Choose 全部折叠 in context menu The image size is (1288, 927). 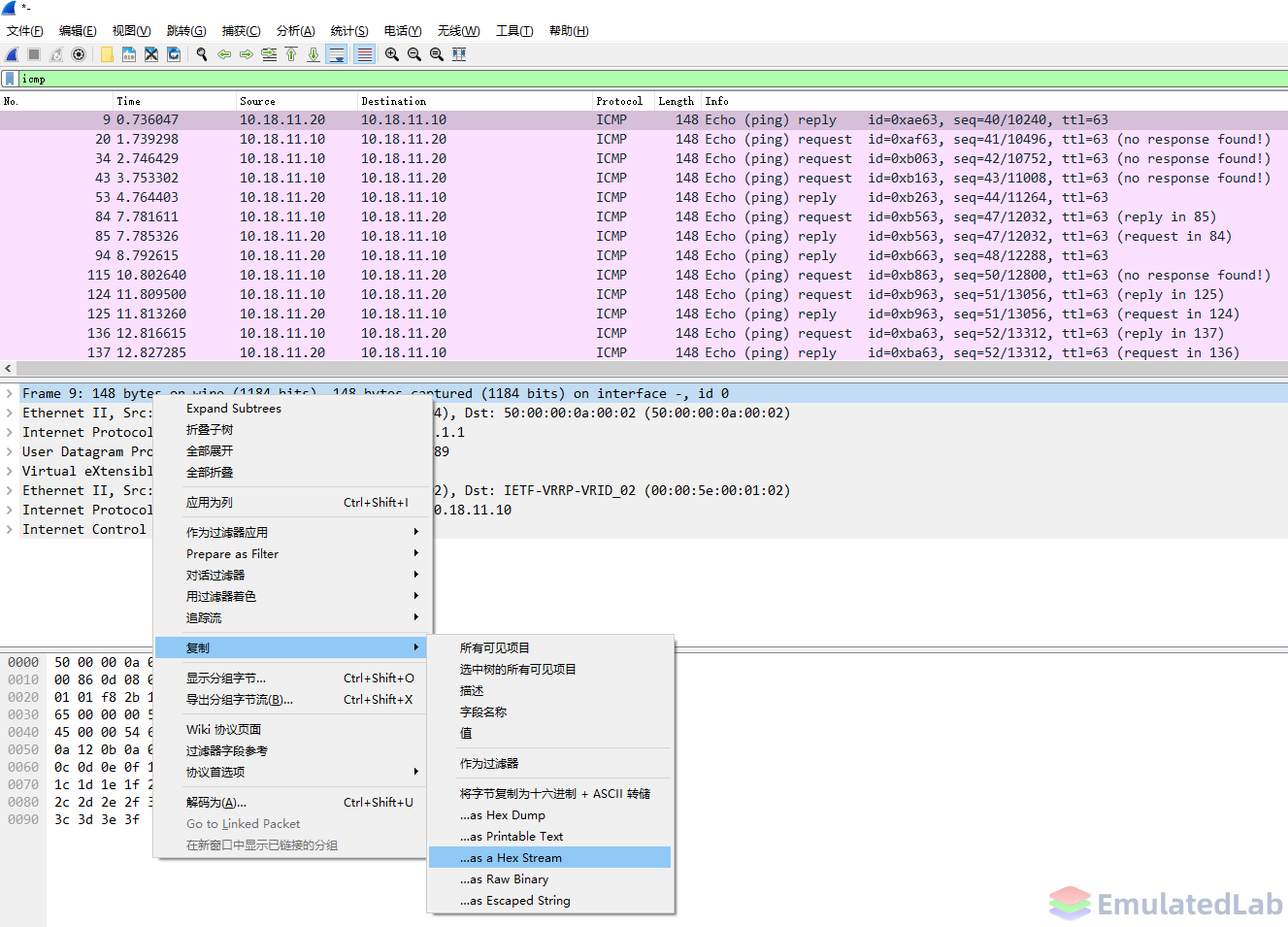292,472
